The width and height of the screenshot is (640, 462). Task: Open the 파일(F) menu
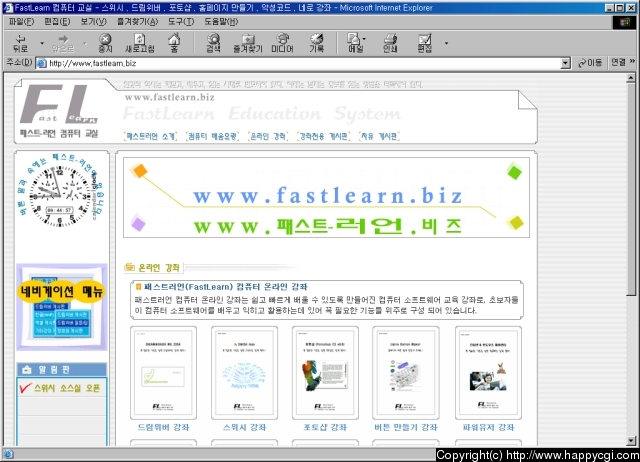pos(21,22)
